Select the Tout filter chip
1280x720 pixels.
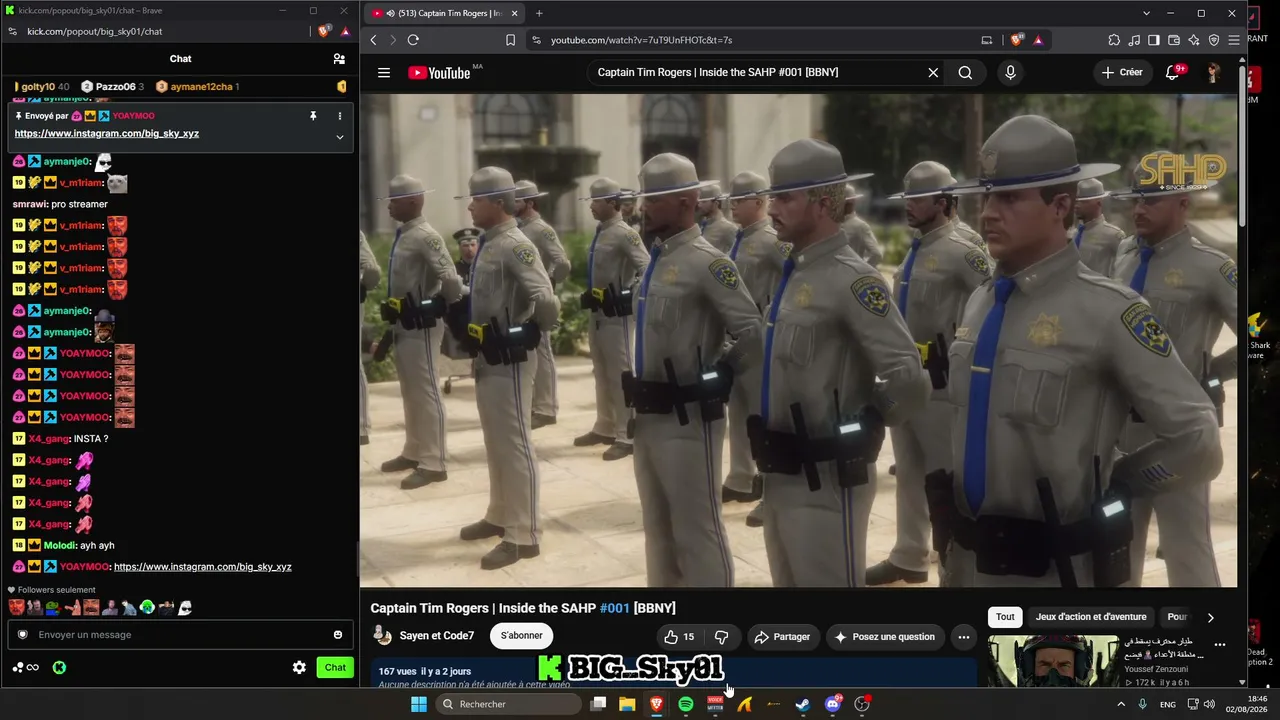(x=1005, y=617)
